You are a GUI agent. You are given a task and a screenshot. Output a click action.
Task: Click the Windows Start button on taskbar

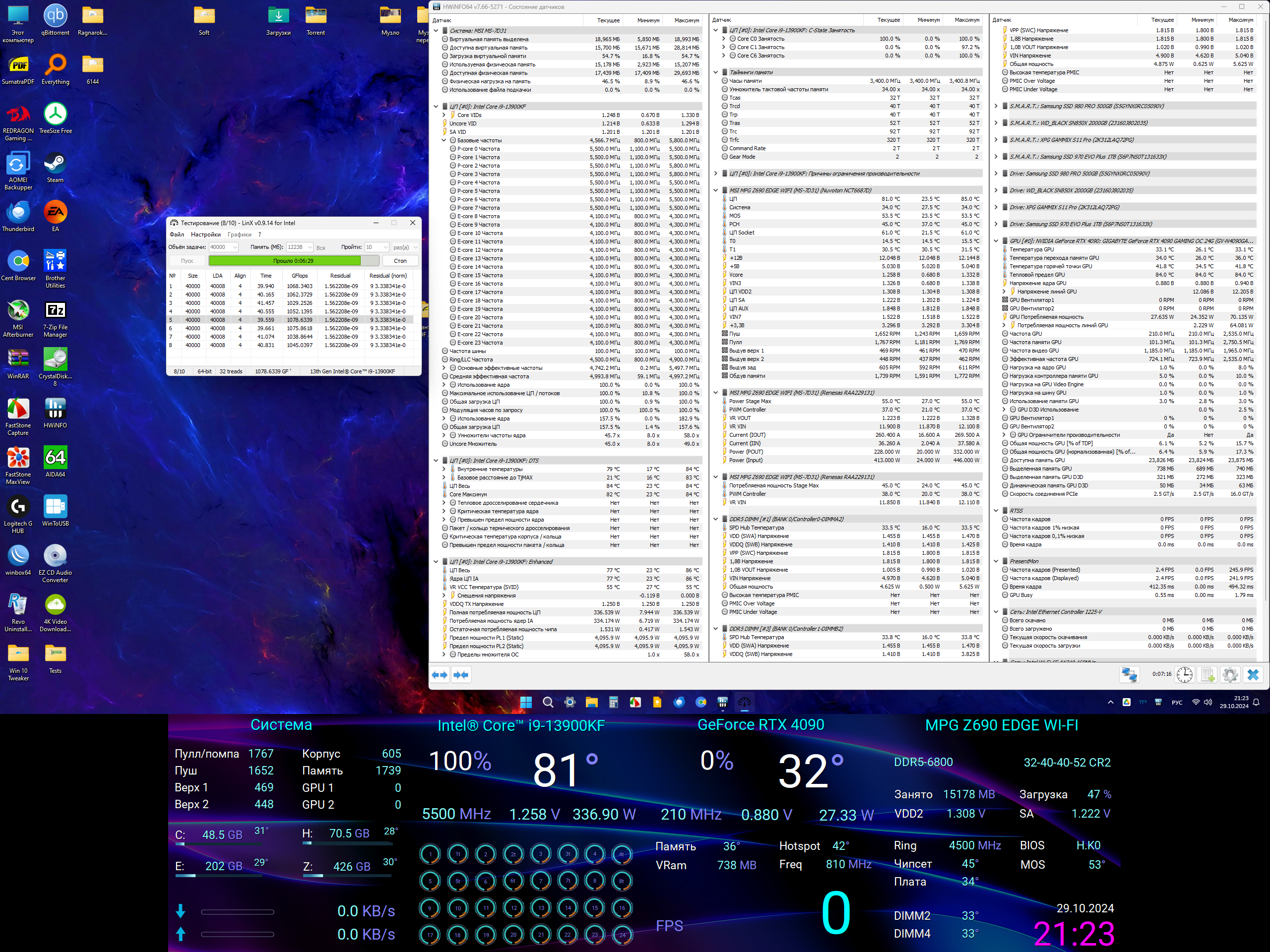pos(525,703)
